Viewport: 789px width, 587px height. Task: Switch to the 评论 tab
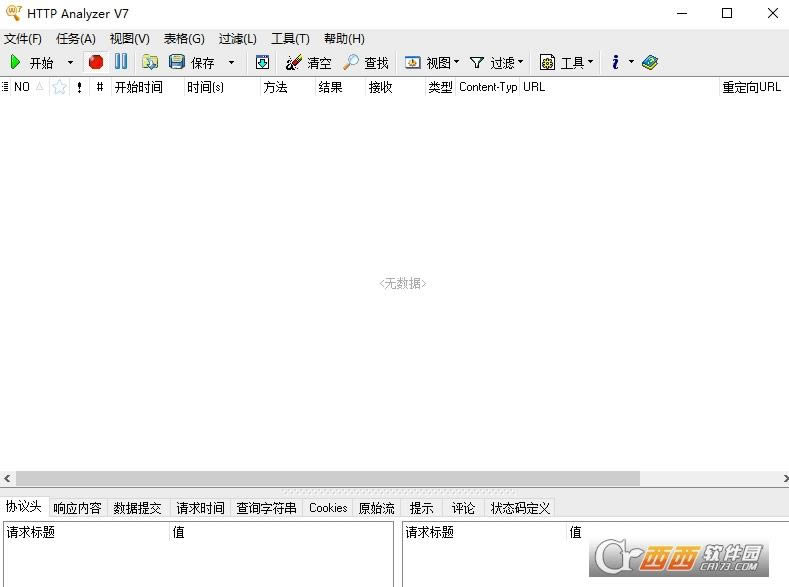click(x=463, y=508)
